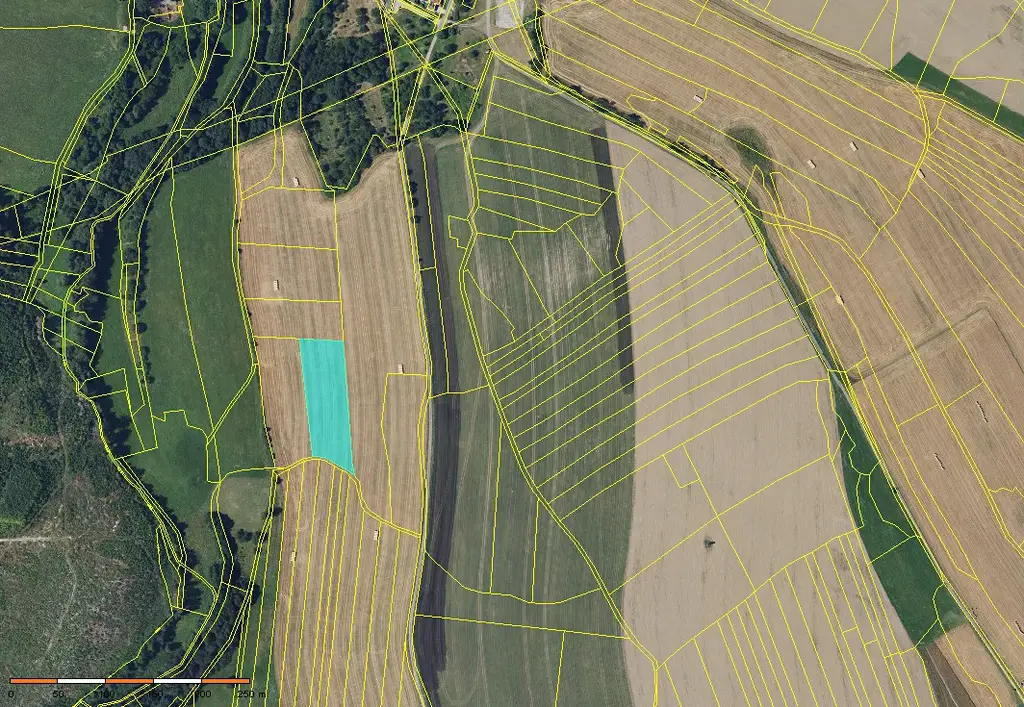Click the first orange segment of the scale bar
Image resolution: width=1024 pixels, height=707 pixels.
click(x=33, y=680)
